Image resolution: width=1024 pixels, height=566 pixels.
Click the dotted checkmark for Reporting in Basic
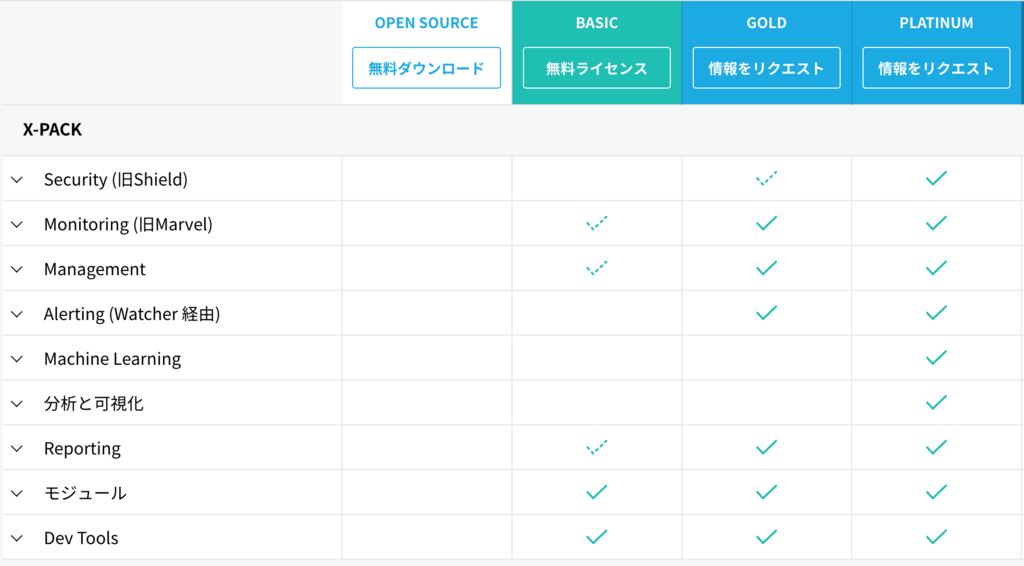coord(596,447)
